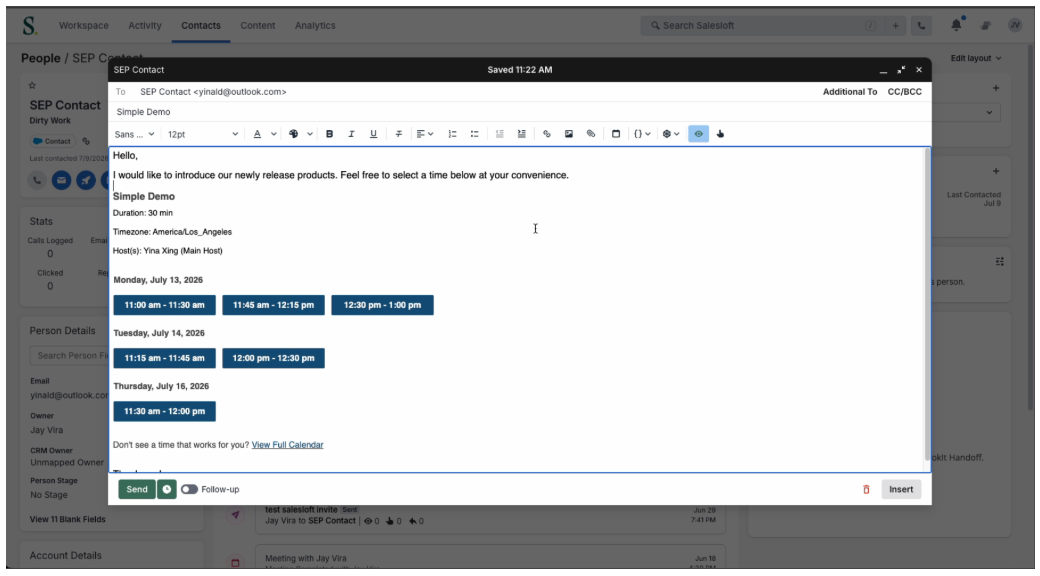This screenshot has width=1040, height=576.
Task: Click the Simple Demo subject field
Action: click(520, 112)
